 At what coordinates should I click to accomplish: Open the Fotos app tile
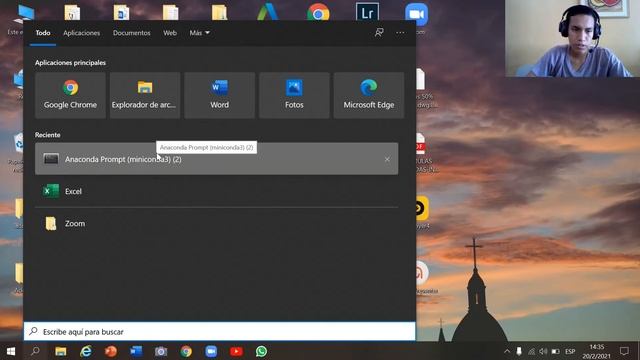294,96
